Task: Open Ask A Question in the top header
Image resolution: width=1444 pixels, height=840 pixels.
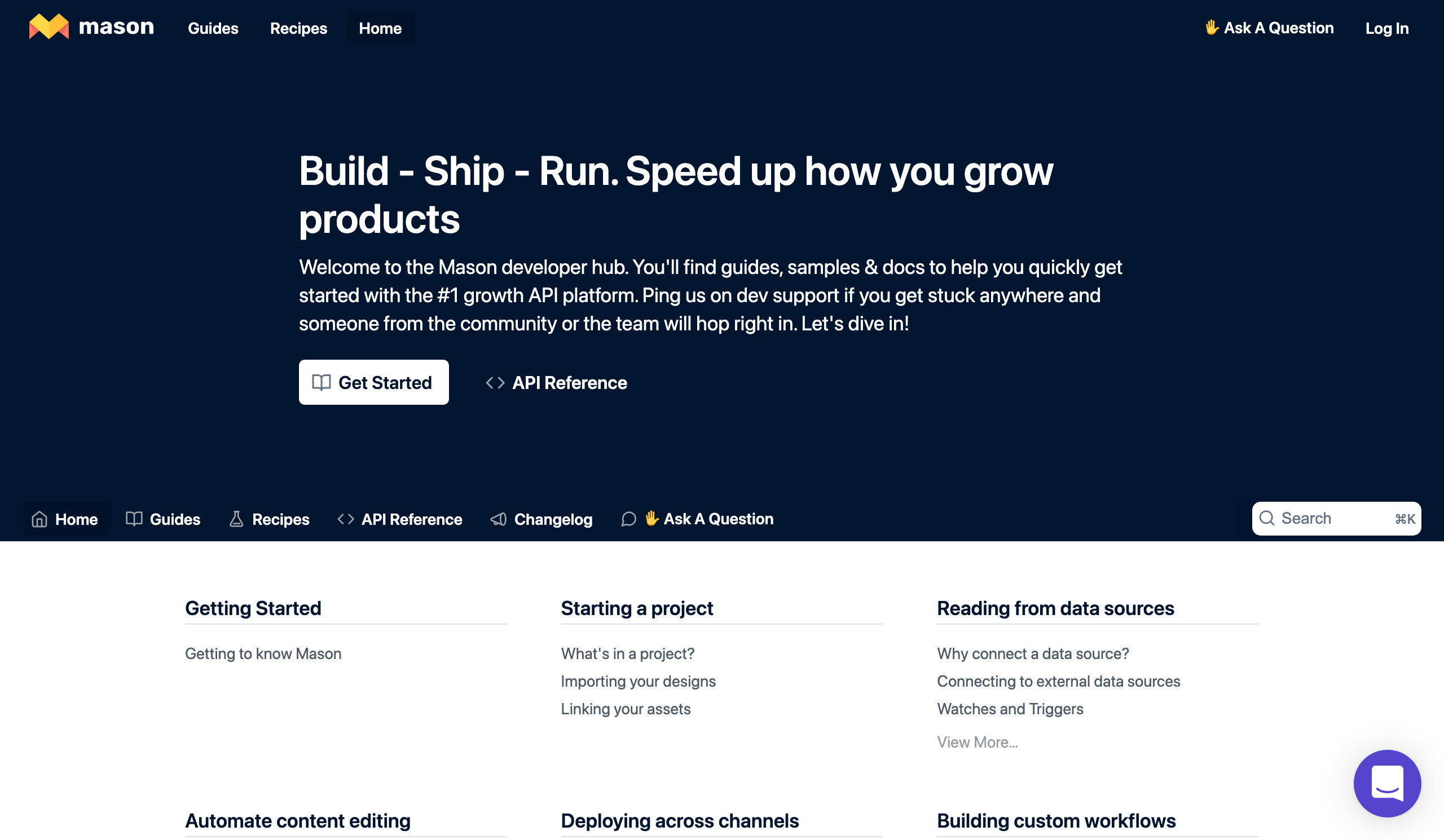Action: click(x=1269, y=28)
